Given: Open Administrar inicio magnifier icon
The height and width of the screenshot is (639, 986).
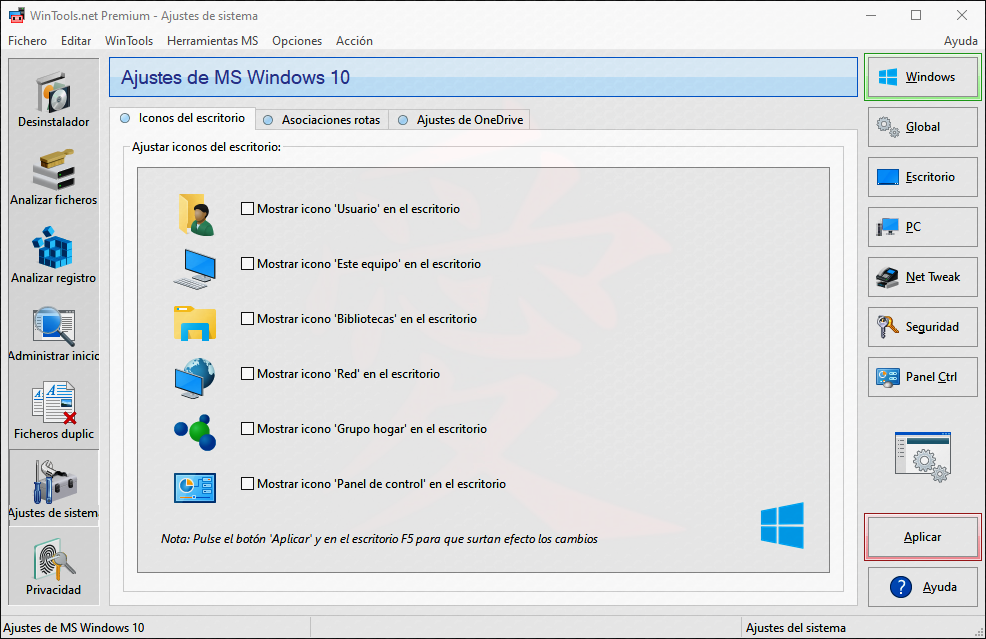Looking at the screenshot, I should click(53, 326).
